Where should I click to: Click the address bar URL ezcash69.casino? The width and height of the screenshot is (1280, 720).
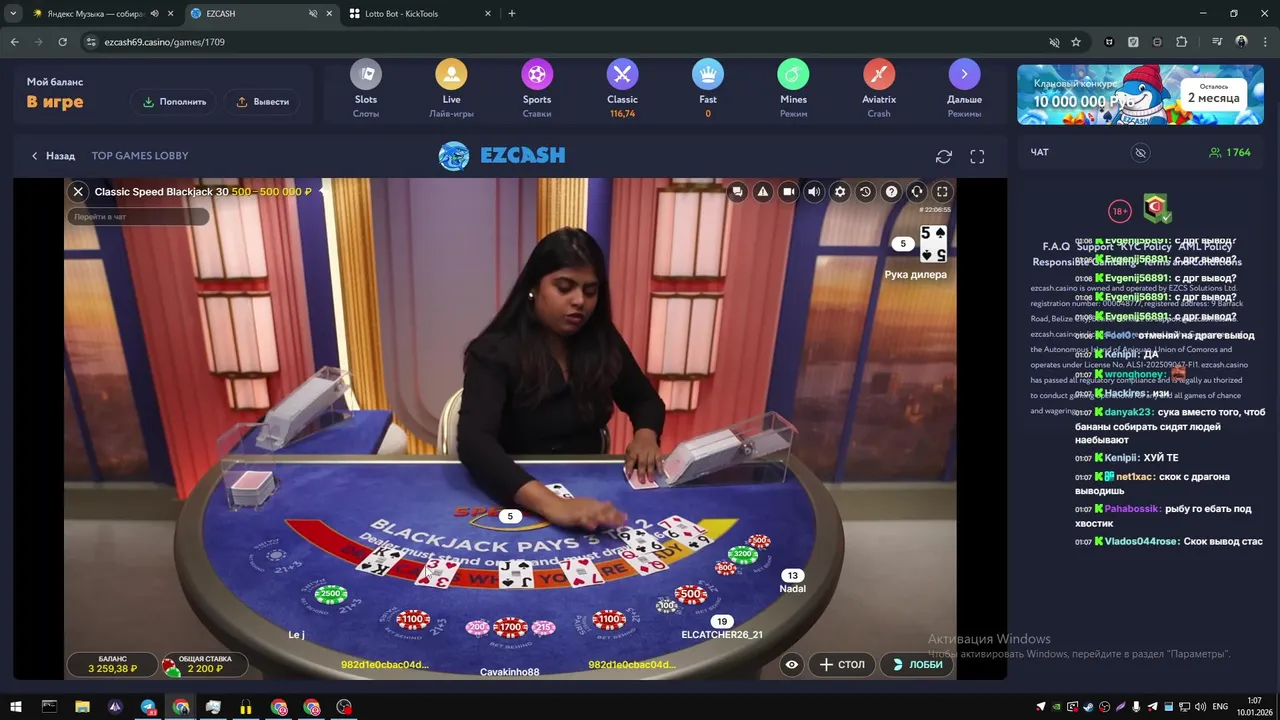[164, 42]
